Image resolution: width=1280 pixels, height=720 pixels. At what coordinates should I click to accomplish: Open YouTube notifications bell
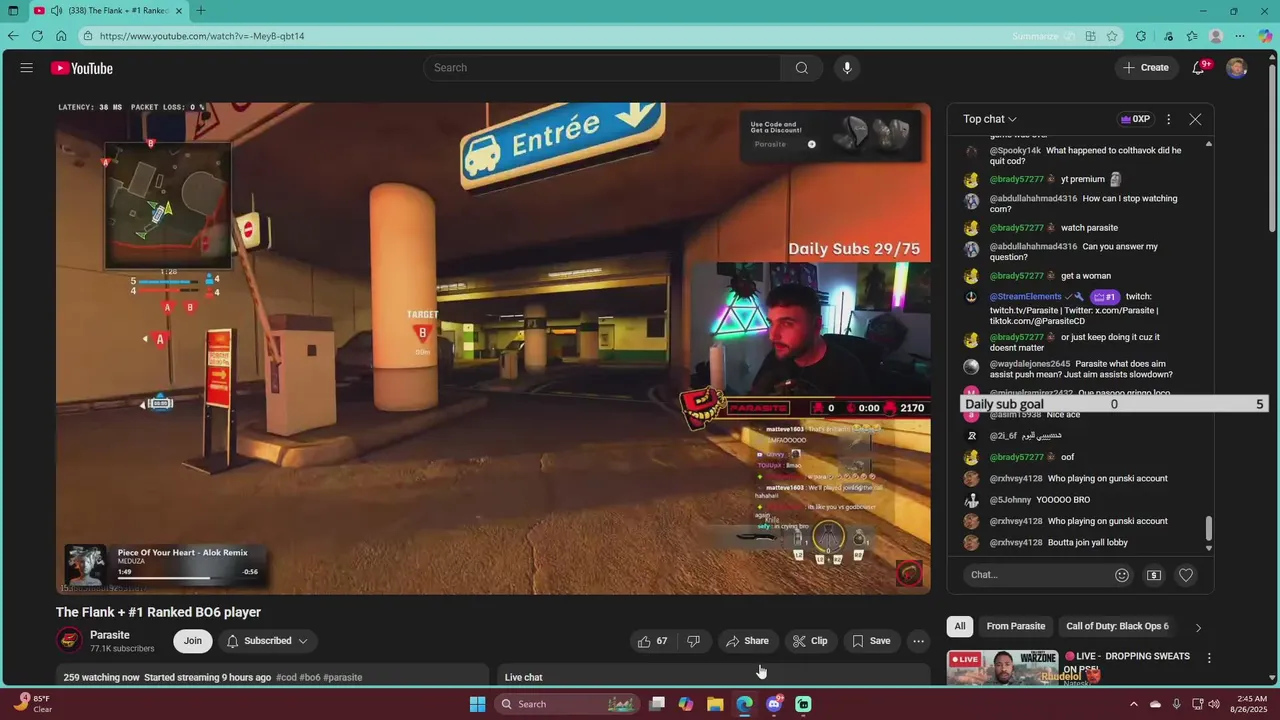[x=1199, y=68]
